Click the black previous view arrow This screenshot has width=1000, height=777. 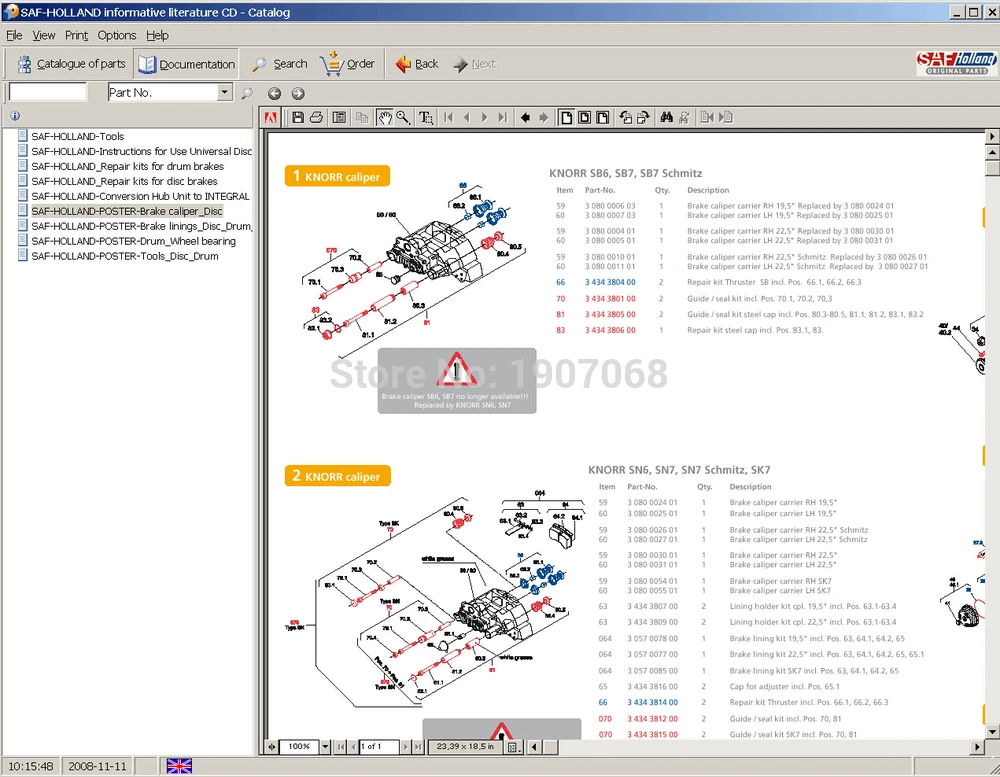(526, 117)
